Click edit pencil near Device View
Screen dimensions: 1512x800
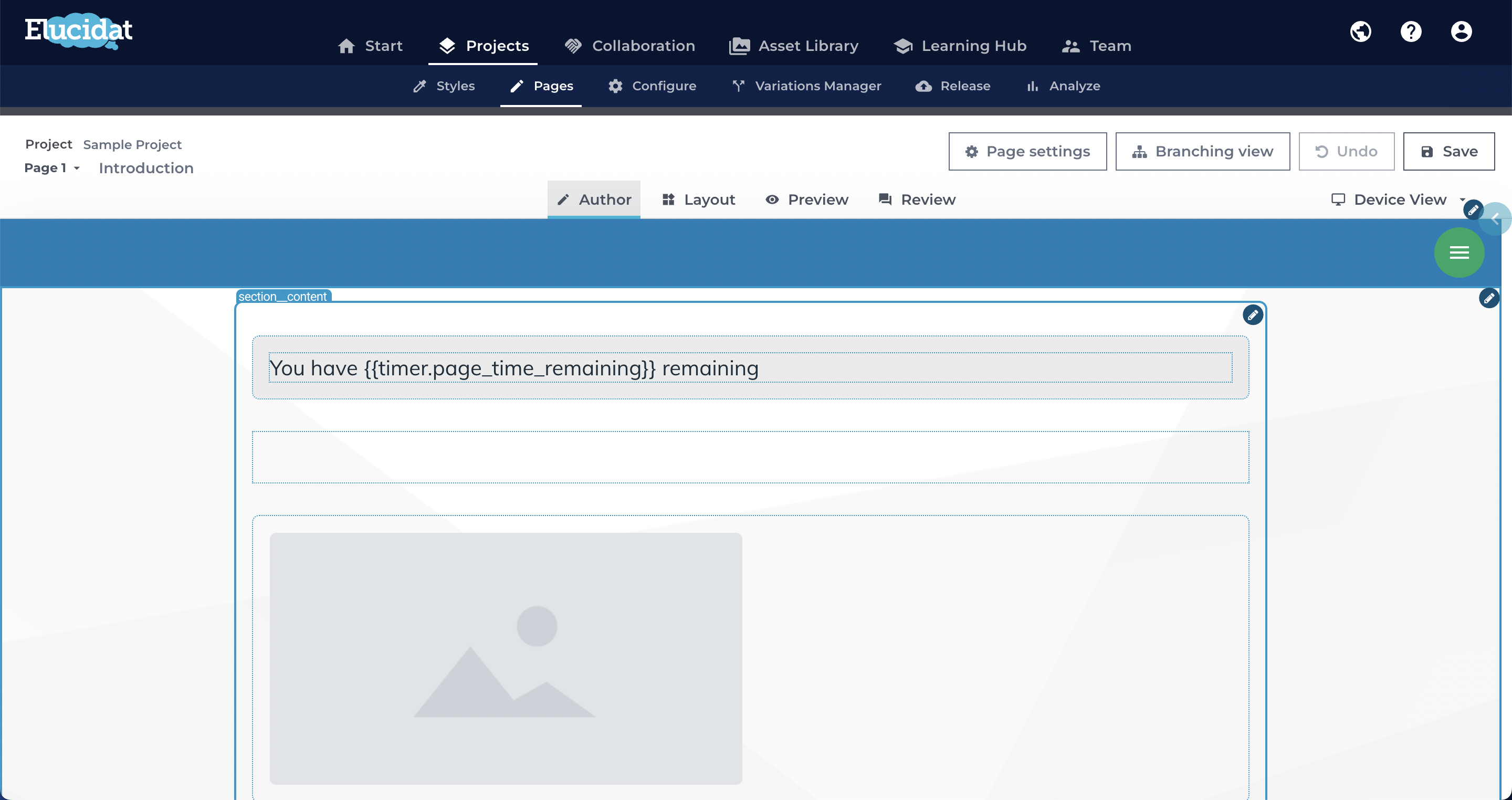click(x=1473, y=210)
